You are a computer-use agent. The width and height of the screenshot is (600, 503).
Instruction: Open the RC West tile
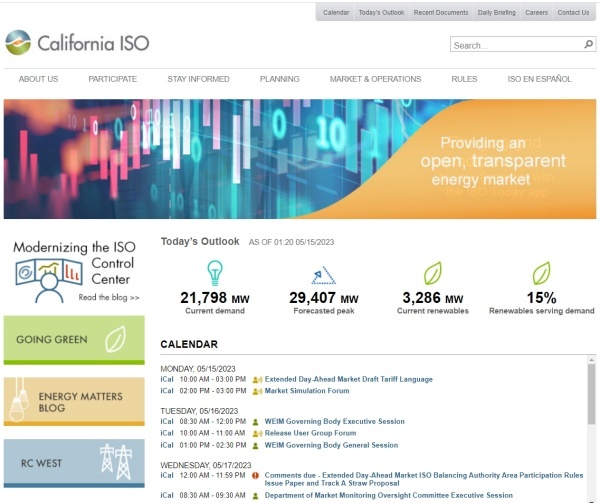pos(74,463)
